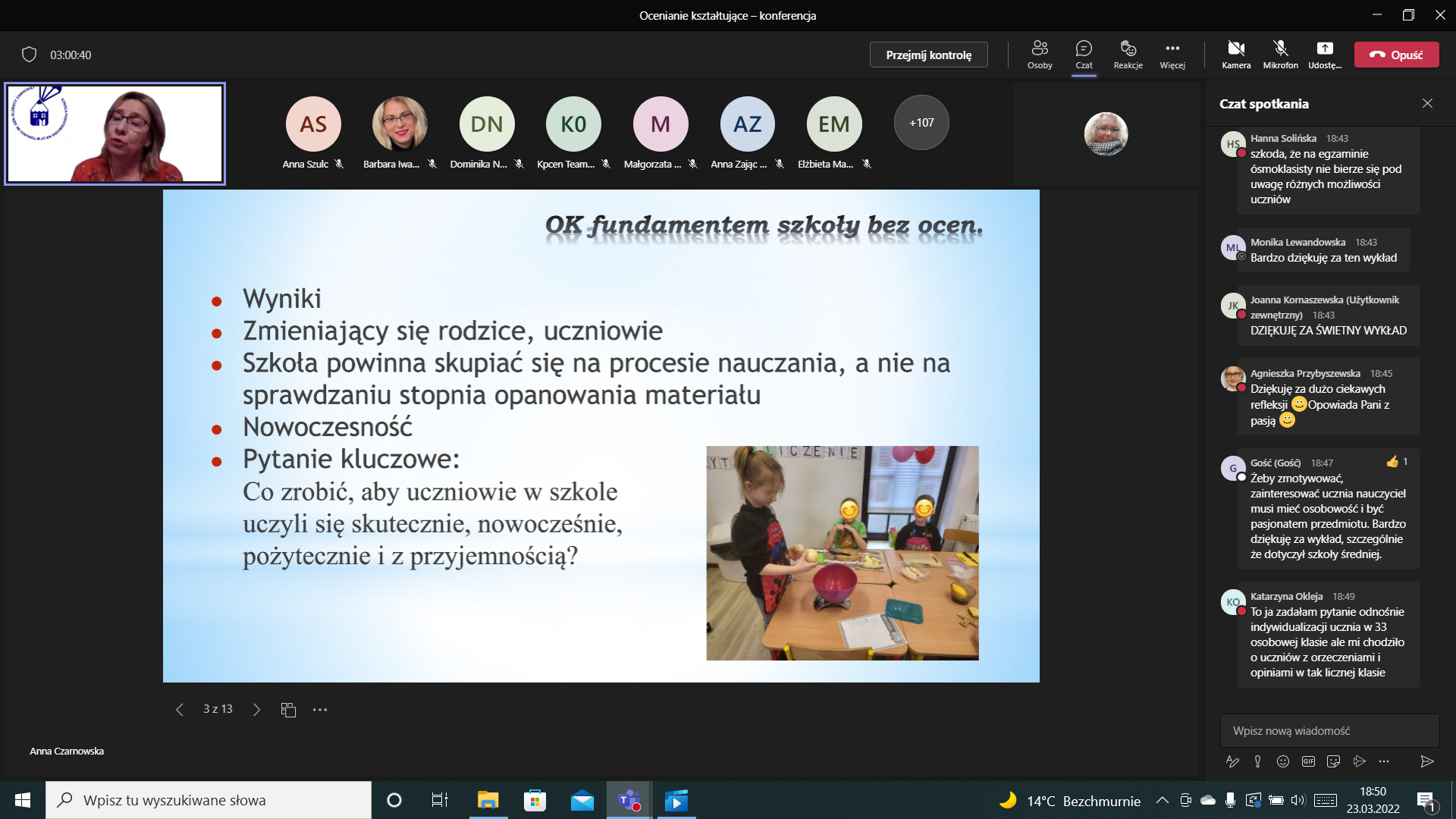Select Elżbieta Ma... EM avatar
Image resolution: width=1456 pixels, height=819 pixels.
tap(834, 124)
